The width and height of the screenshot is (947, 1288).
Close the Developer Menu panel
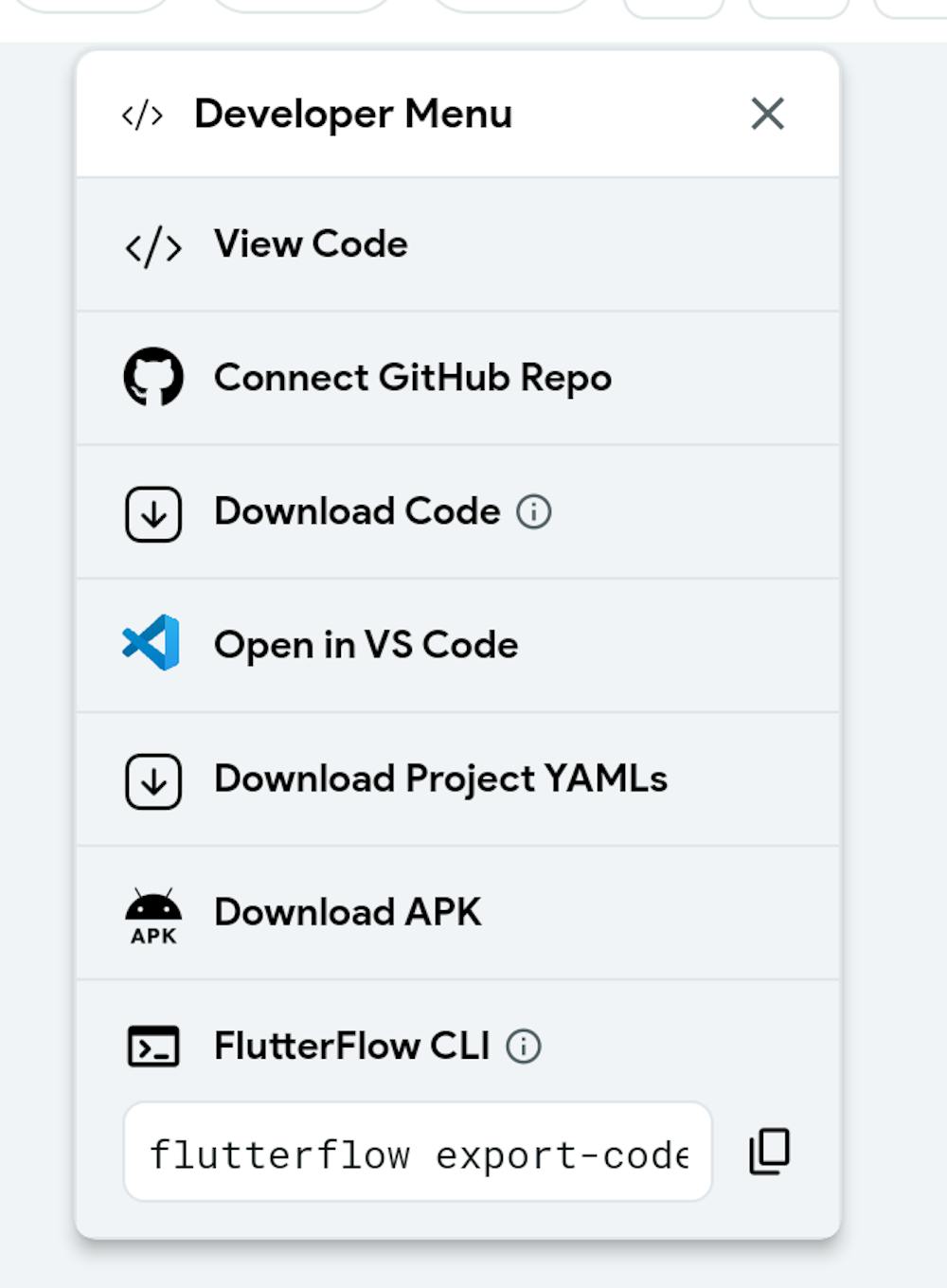click(767, 114)
